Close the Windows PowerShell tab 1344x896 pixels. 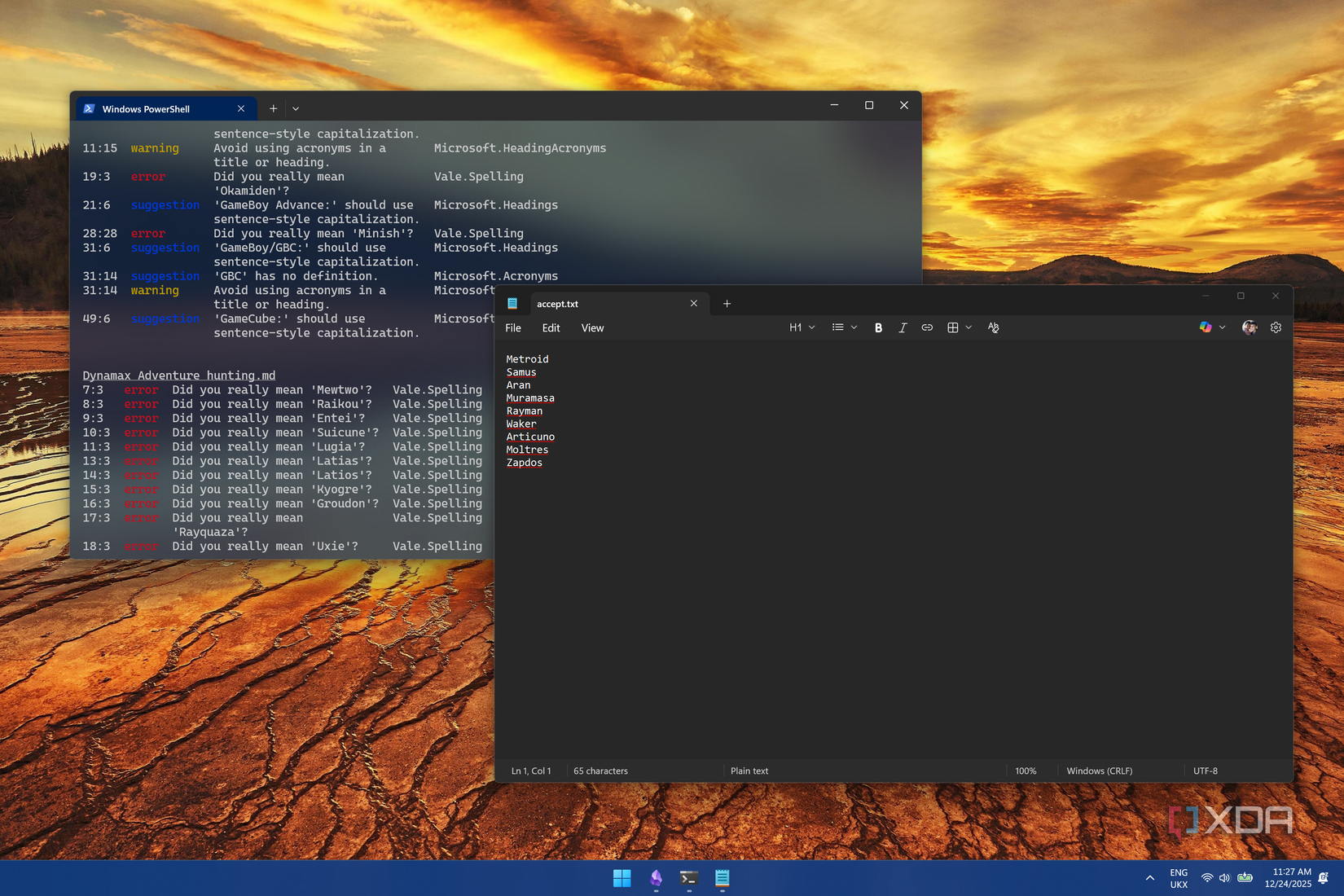(x=241, y=108)
